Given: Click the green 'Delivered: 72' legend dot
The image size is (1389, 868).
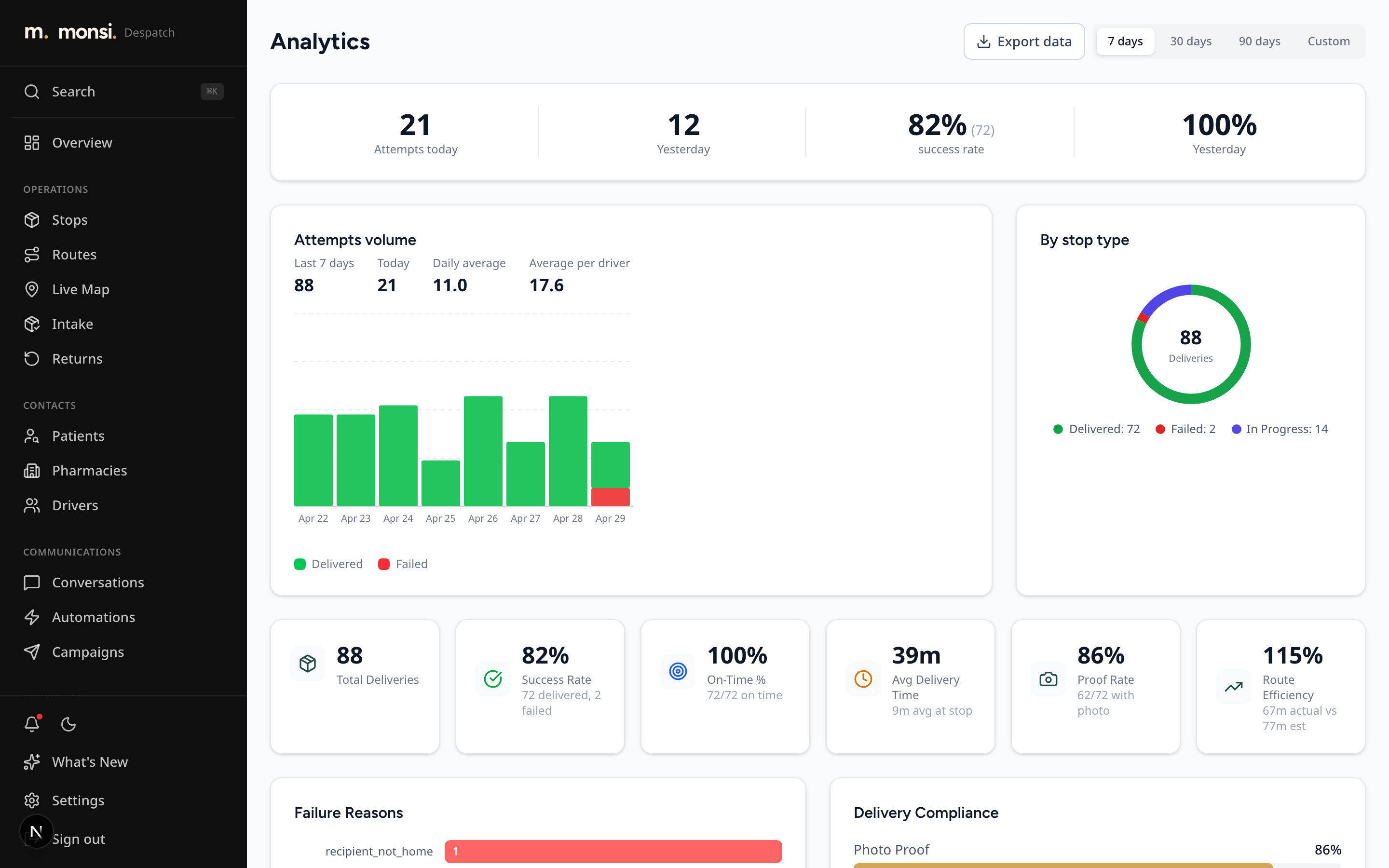Looking at the screenshot, I should [x=1059, y=429].
